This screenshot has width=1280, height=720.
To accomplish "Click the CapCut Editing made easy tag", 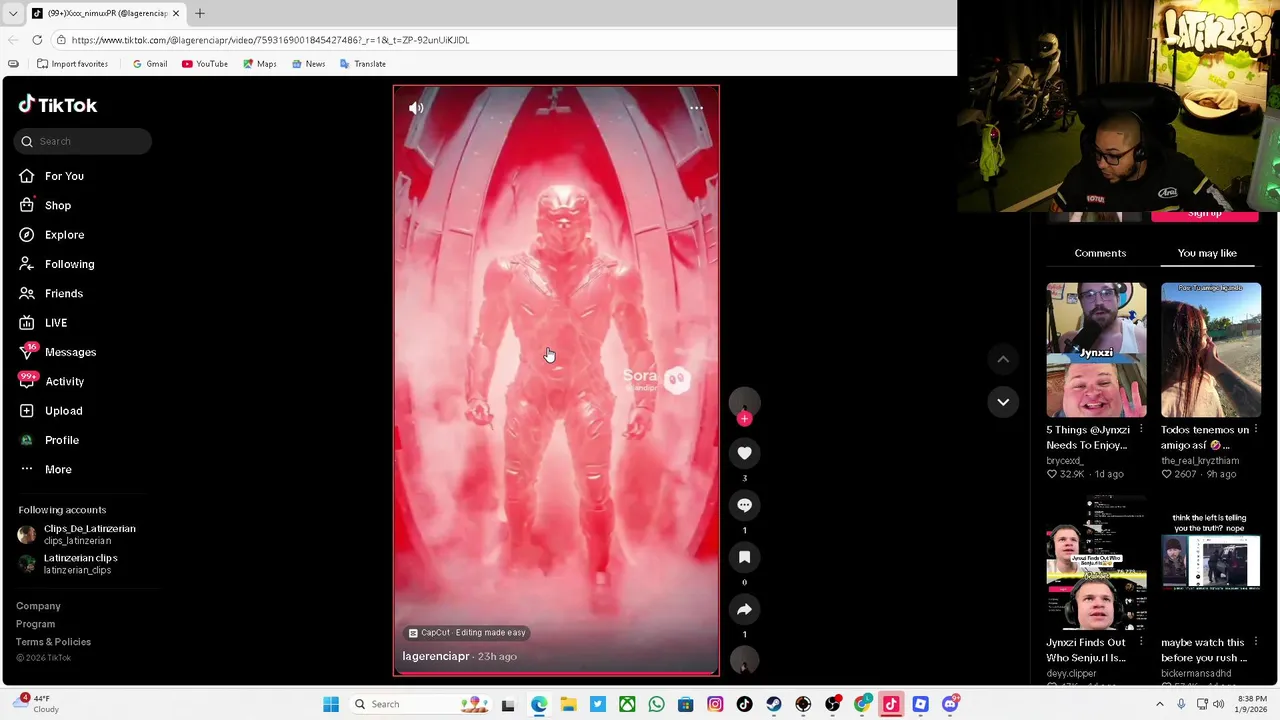I will tap(467, 632).
